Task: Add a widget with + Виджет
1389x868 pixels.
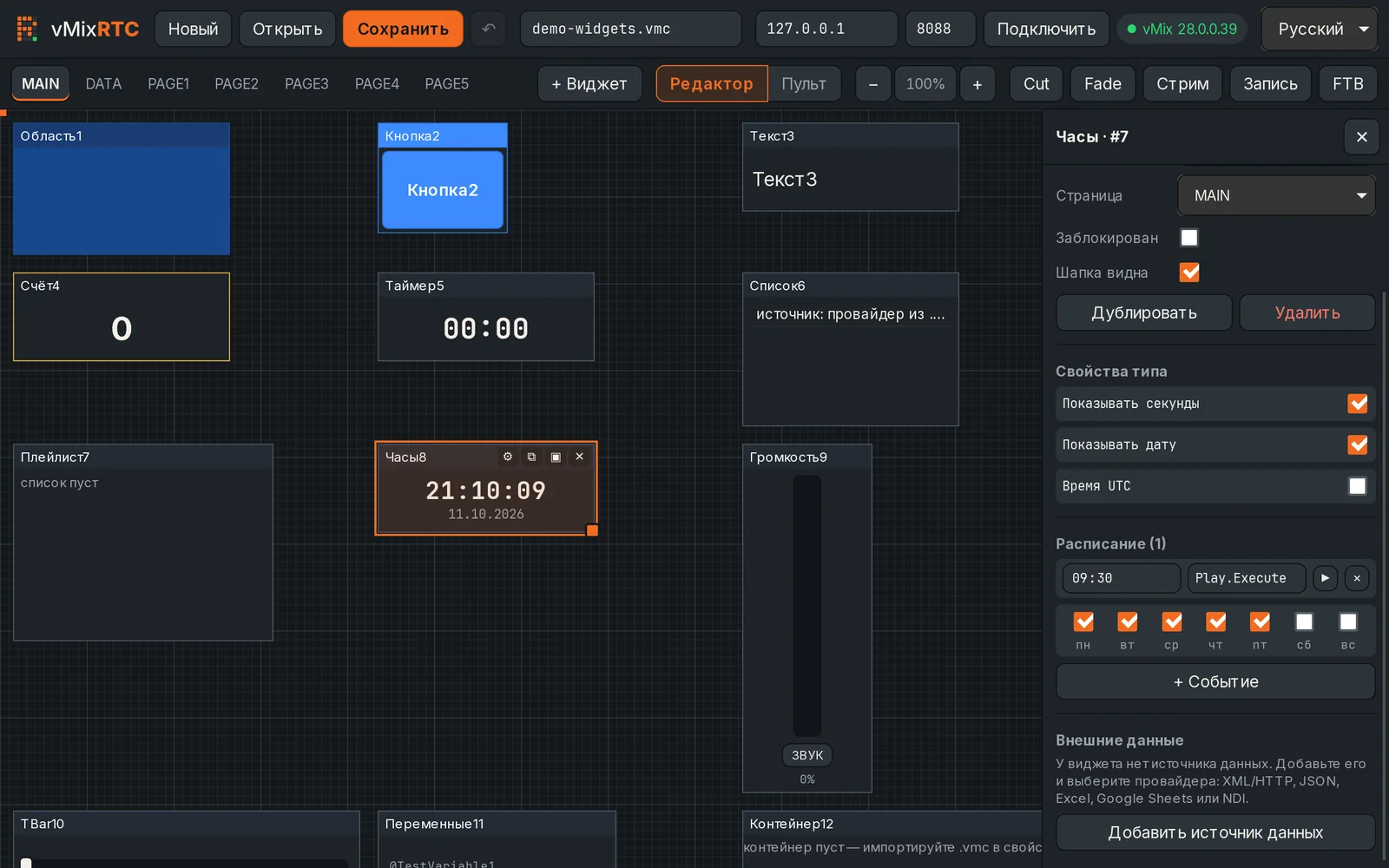Action: [x=589, y=84]
